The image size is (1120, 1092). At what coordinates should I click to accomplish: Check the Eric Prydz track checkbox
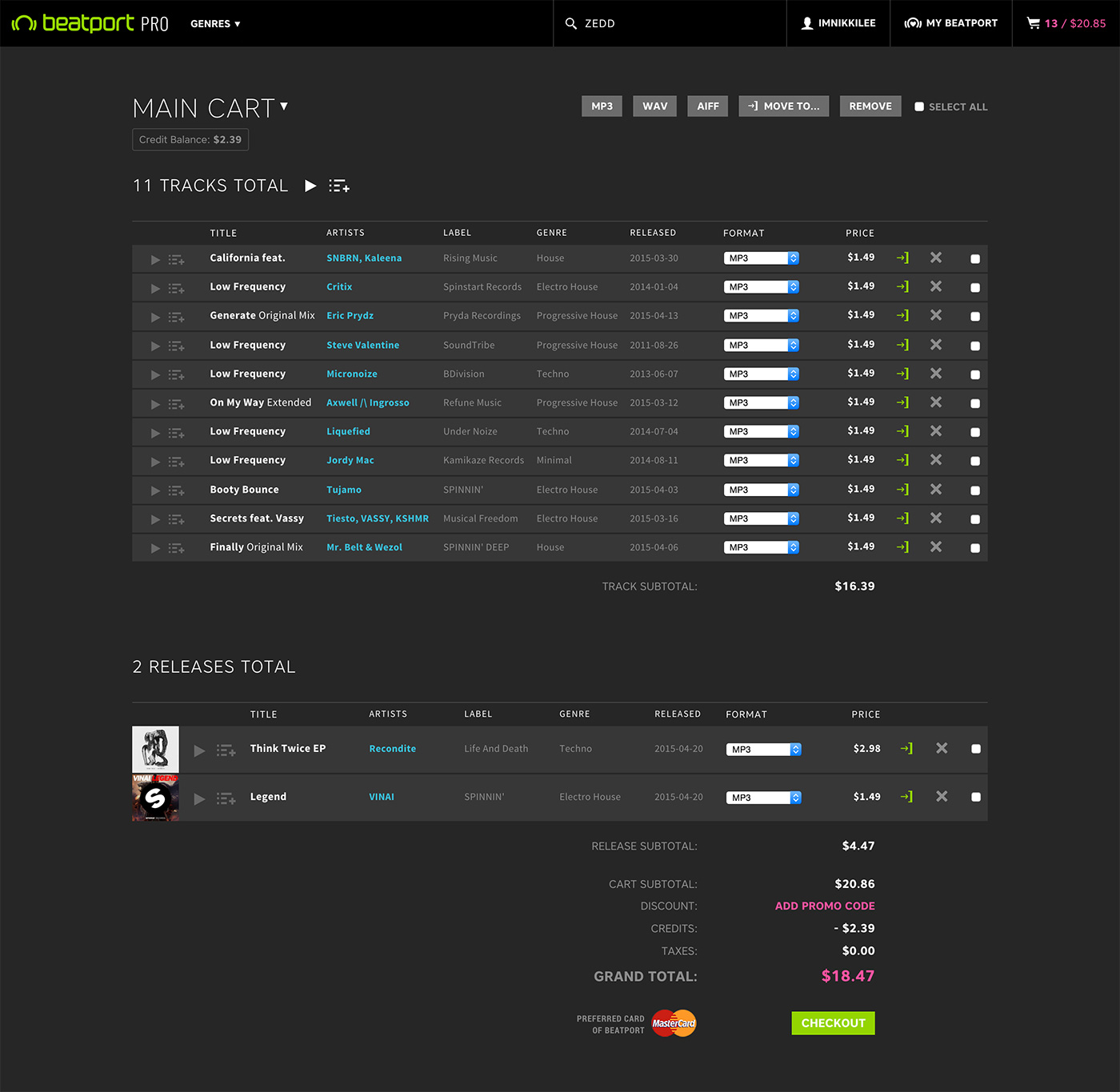[x=975, y=316]
